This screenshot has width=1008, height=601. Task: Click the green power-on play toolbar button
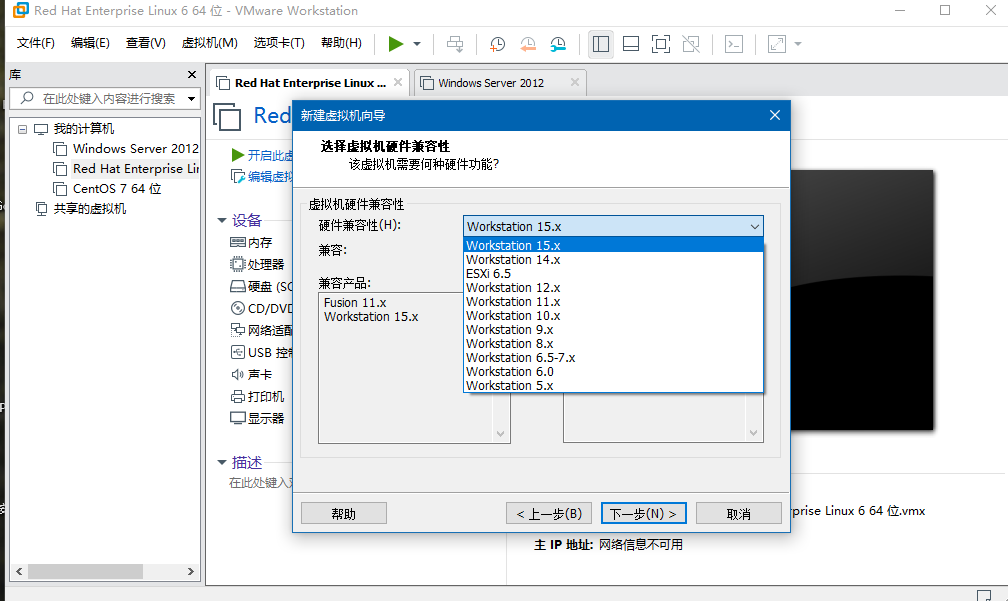point(395,44)
